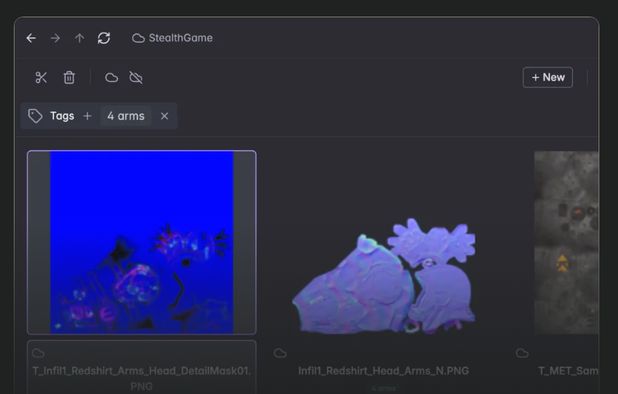The height and width of the screenshot is (394, 618).
Task: Click the StealthGame location breadcrumb
Action: coord(173,38)
